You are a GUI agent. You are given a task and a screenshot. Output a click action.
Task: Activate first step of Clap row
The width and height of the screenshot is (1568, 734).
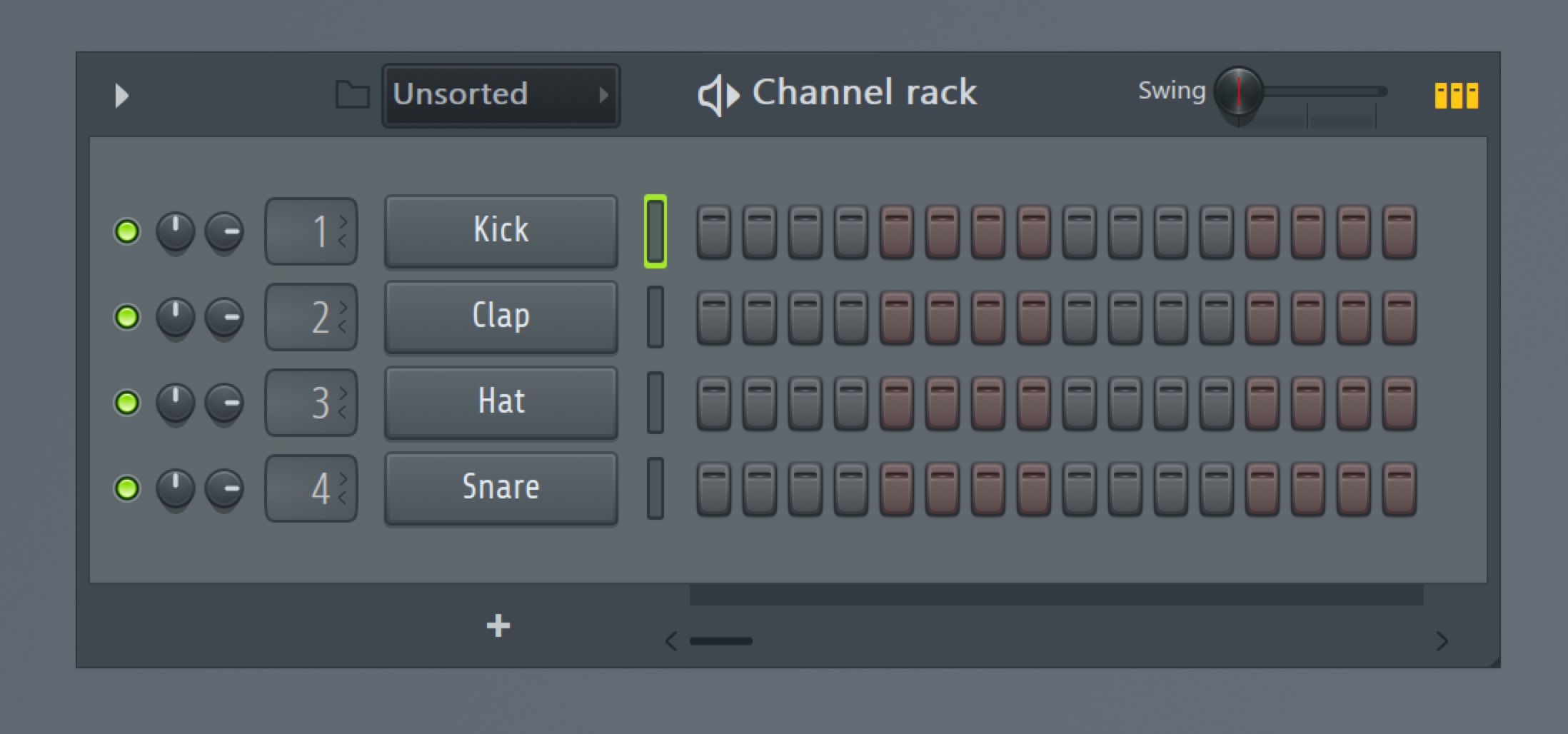coord(714,318)
